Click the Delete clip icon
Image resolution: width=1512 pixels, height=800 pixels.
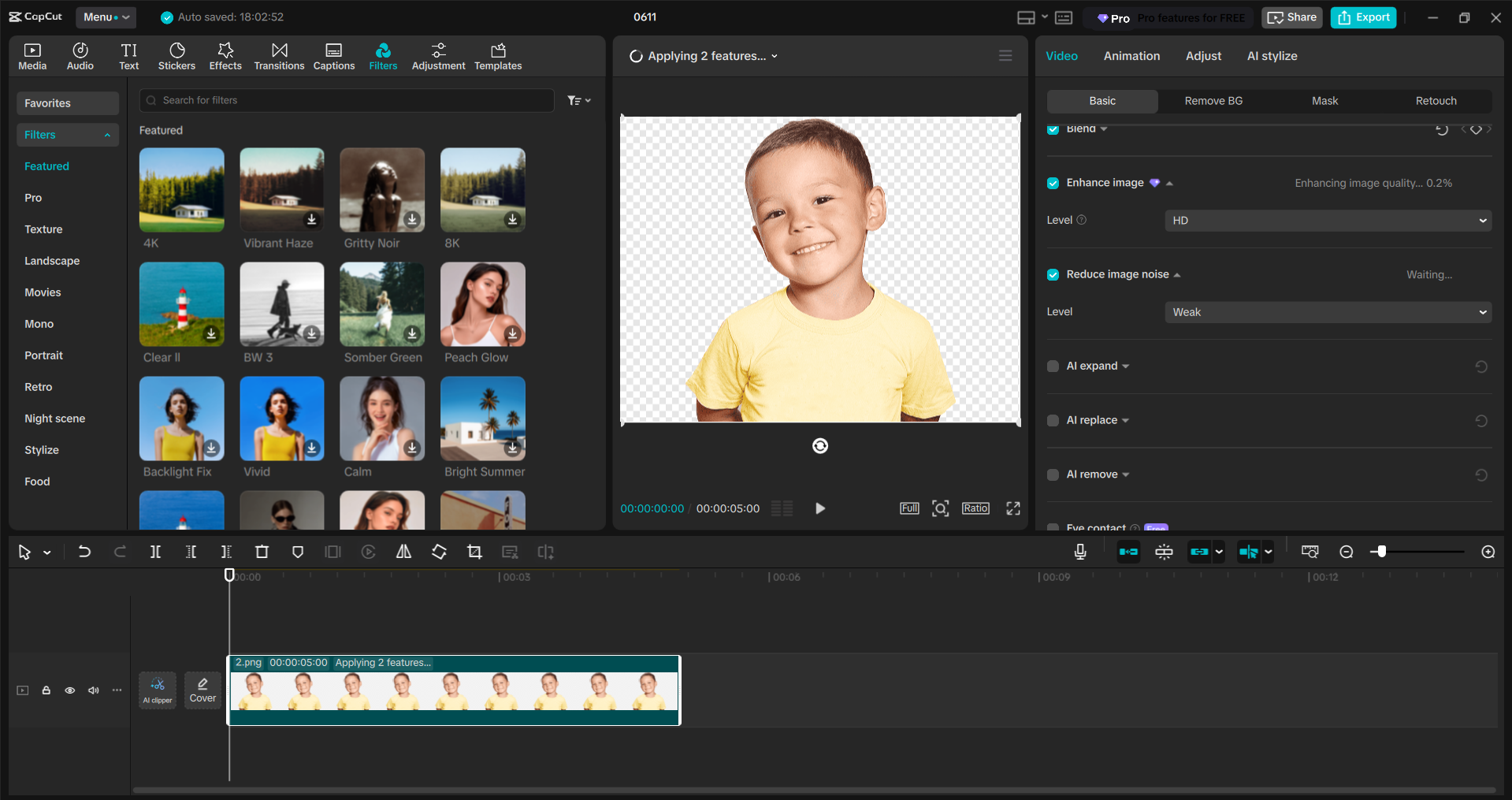[x=262, y=552]
